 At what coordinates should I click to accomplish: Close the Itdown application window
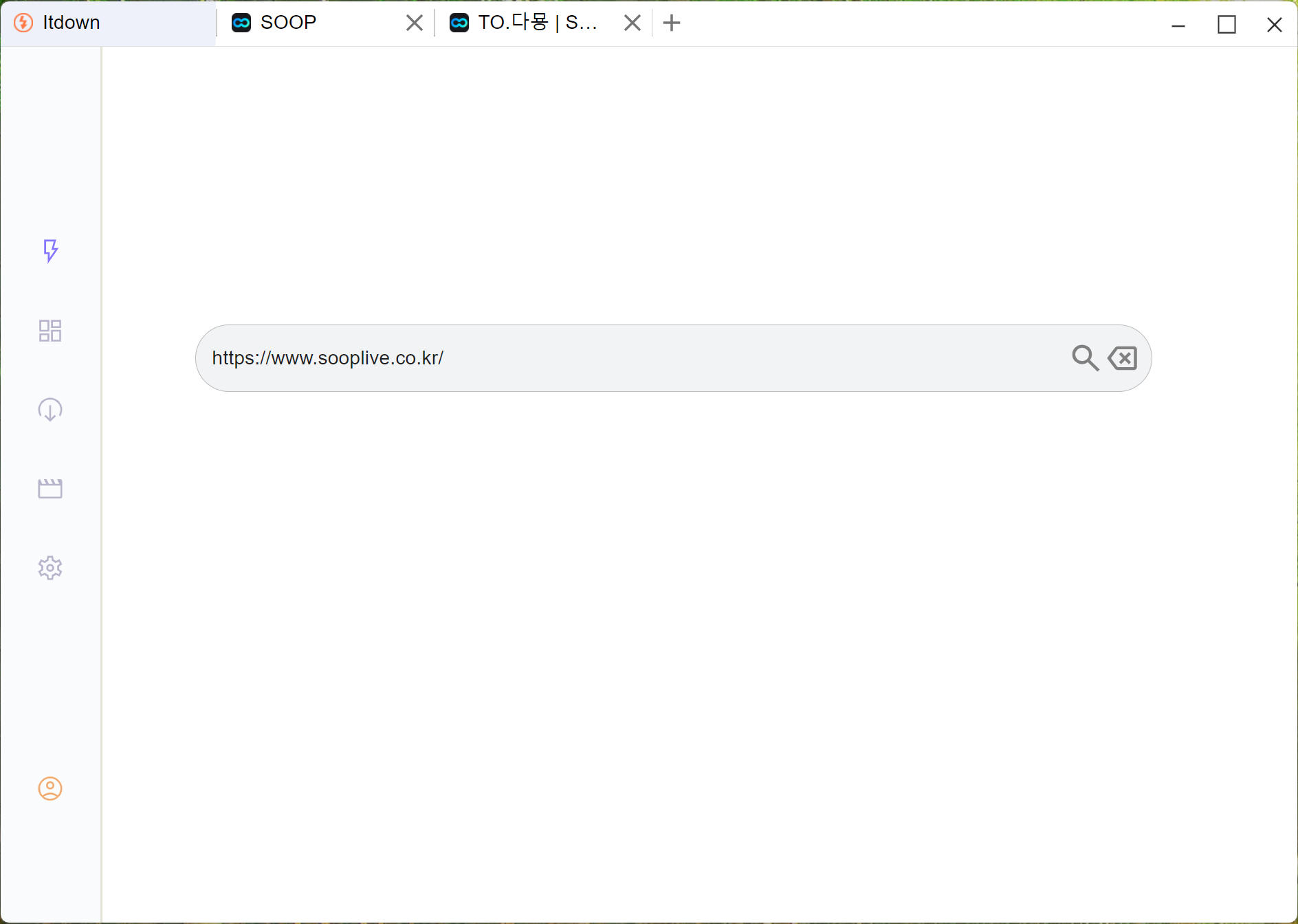[x=1274, y=25]
